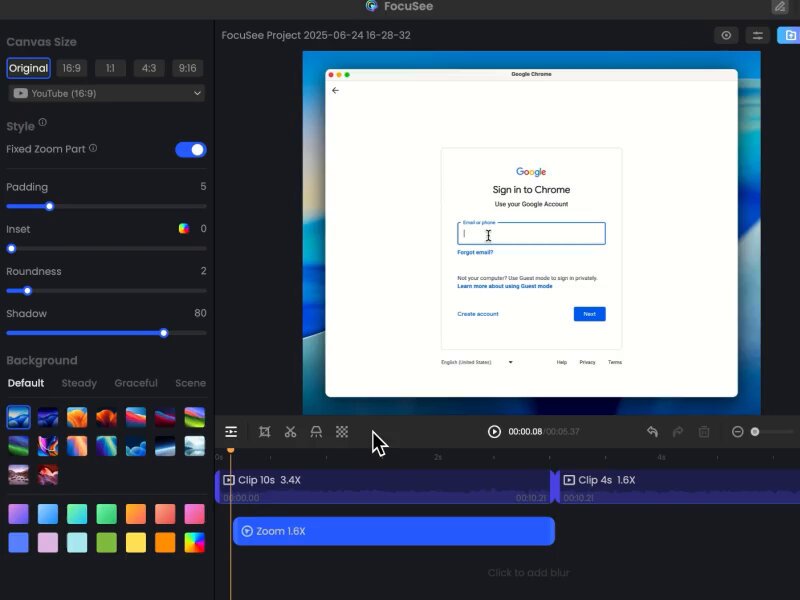Choose the 9:16 canvas size

pyautogui.click(x=187, y=68)
